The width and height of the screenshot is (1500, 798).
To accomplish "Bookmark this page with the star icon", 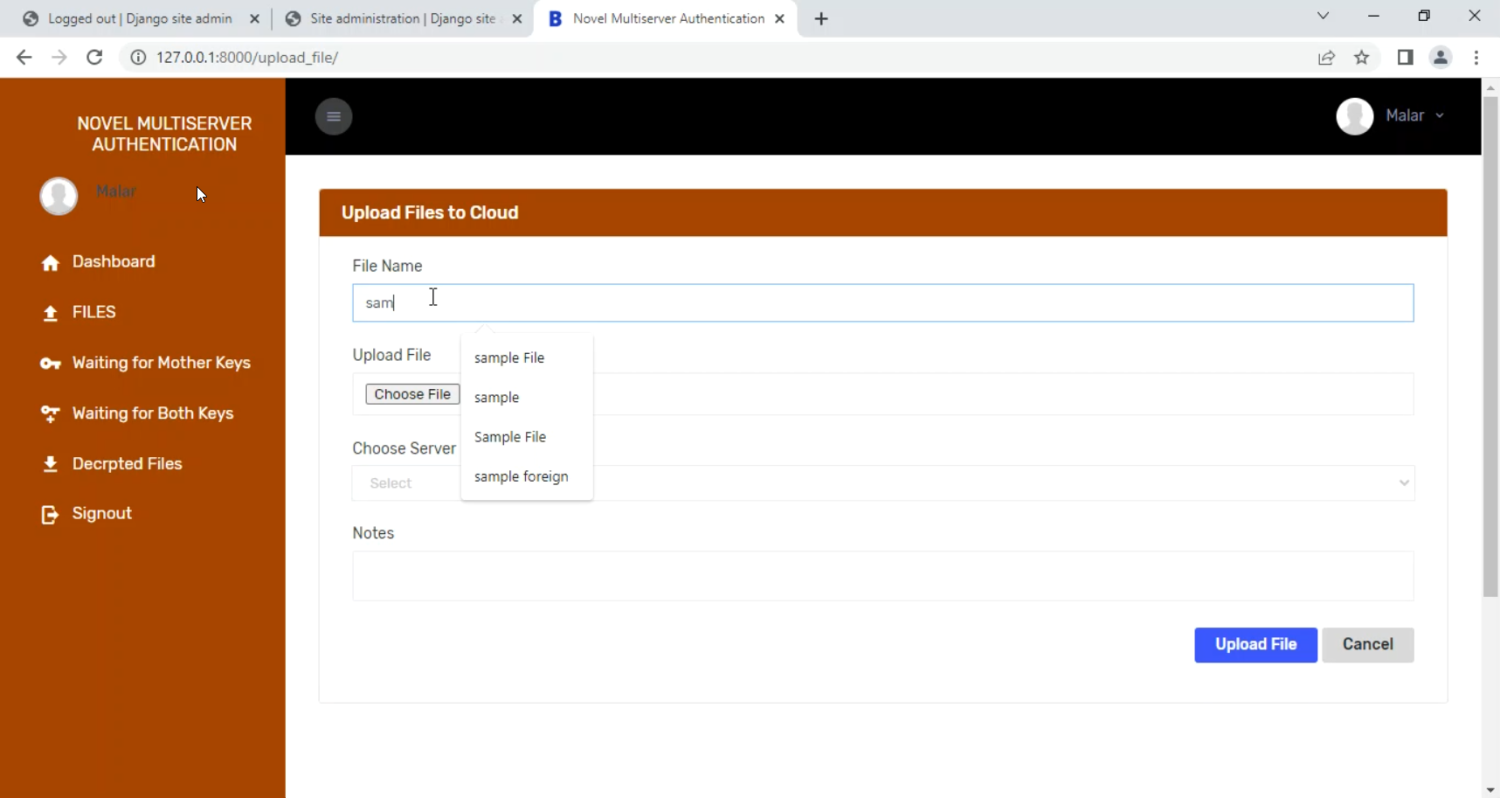I will 1361,57.
